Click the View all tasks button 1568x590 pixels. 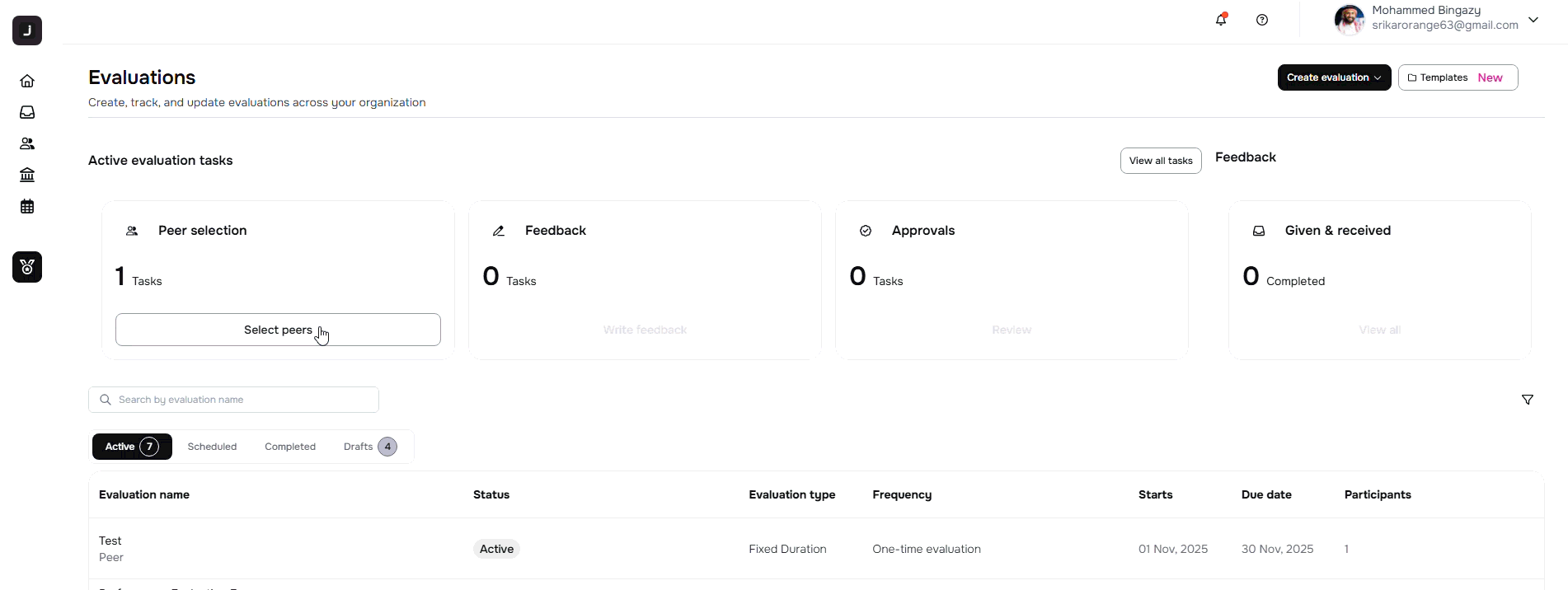coord(1161,161)
